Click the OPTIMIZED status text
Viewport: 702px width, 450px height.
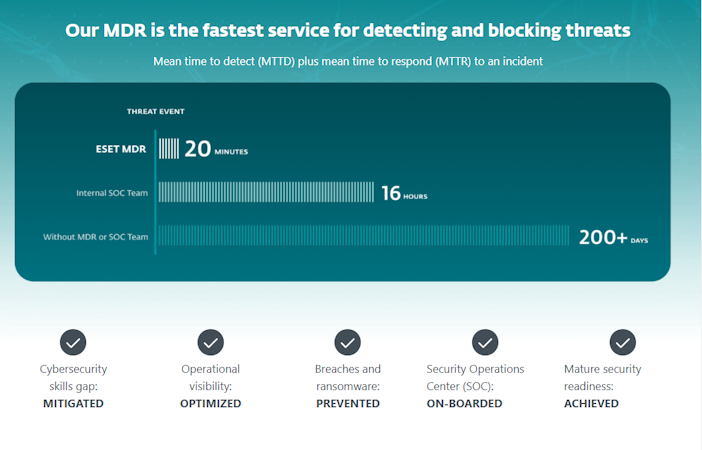point(210,404)
